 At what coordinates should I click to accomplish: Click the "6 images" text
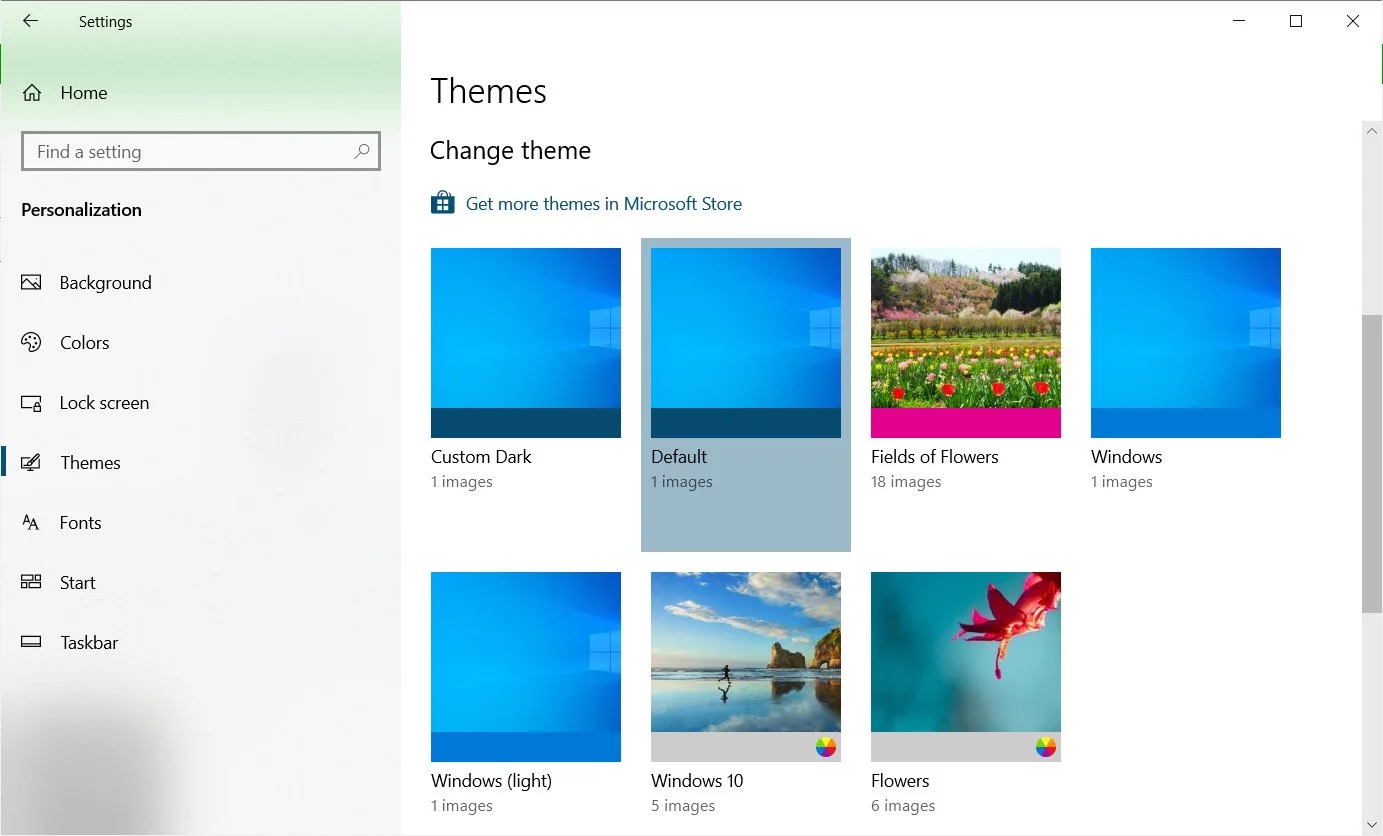click(903, 806)
